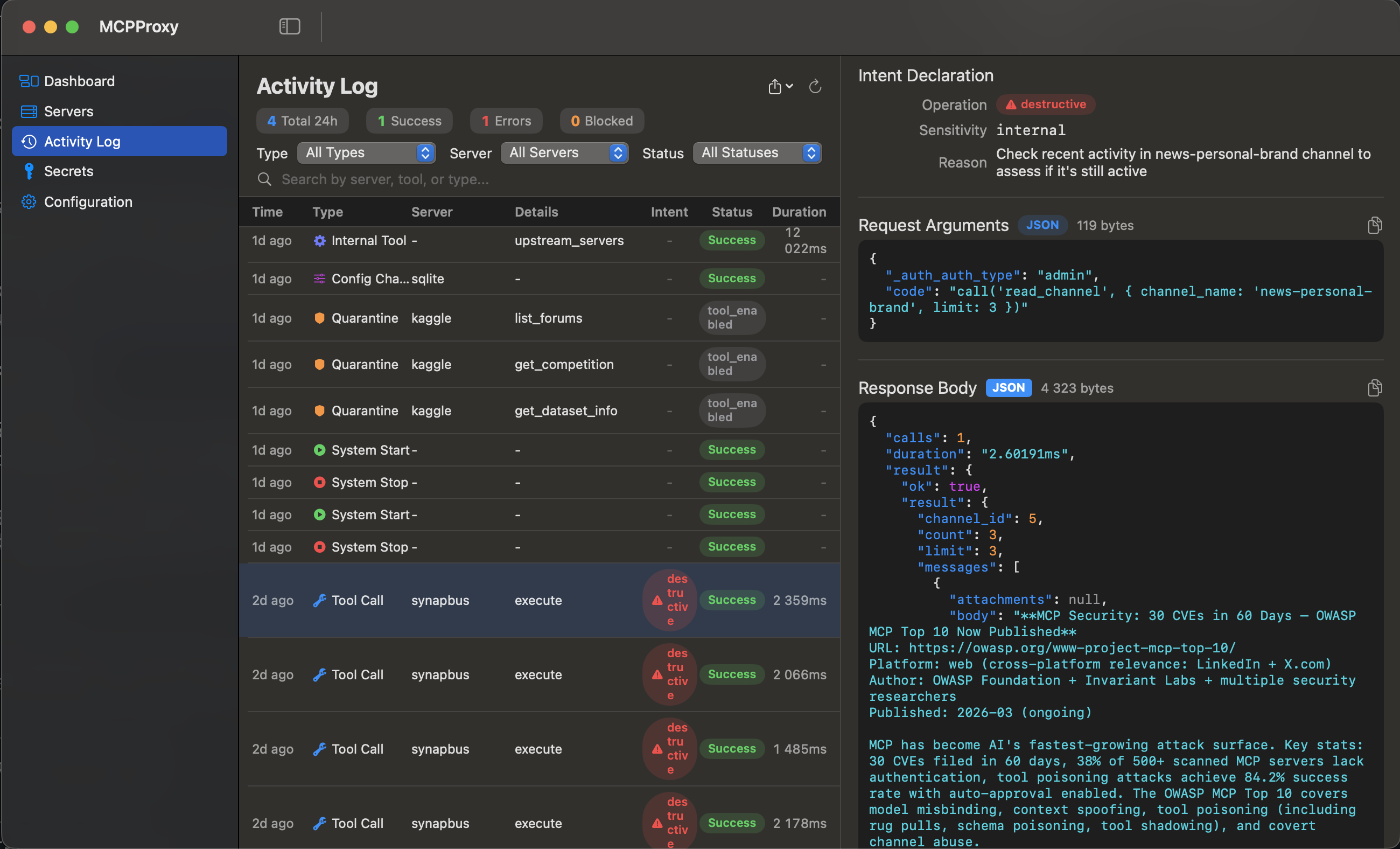Select the sqlite server cell
This screenshot has height=849, width=1400.
[x=428, y=279]
